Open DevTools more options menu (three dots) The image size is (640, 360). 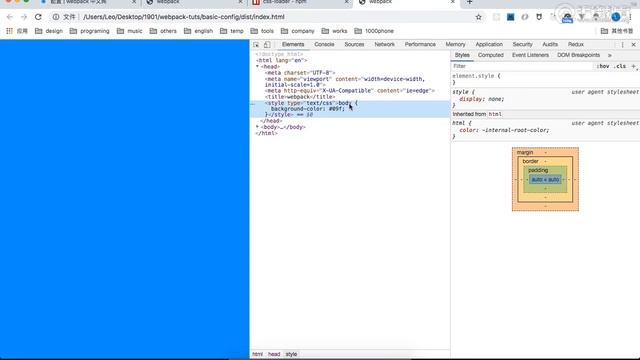pyautogui.click(x=622, y=44)
